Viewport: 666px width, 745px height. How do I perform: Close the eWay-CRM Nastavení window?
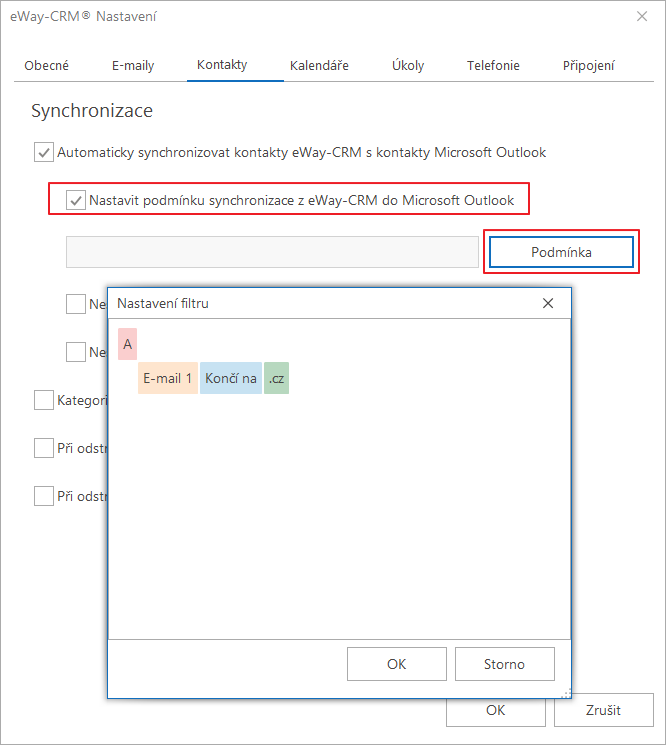[642, 16]
